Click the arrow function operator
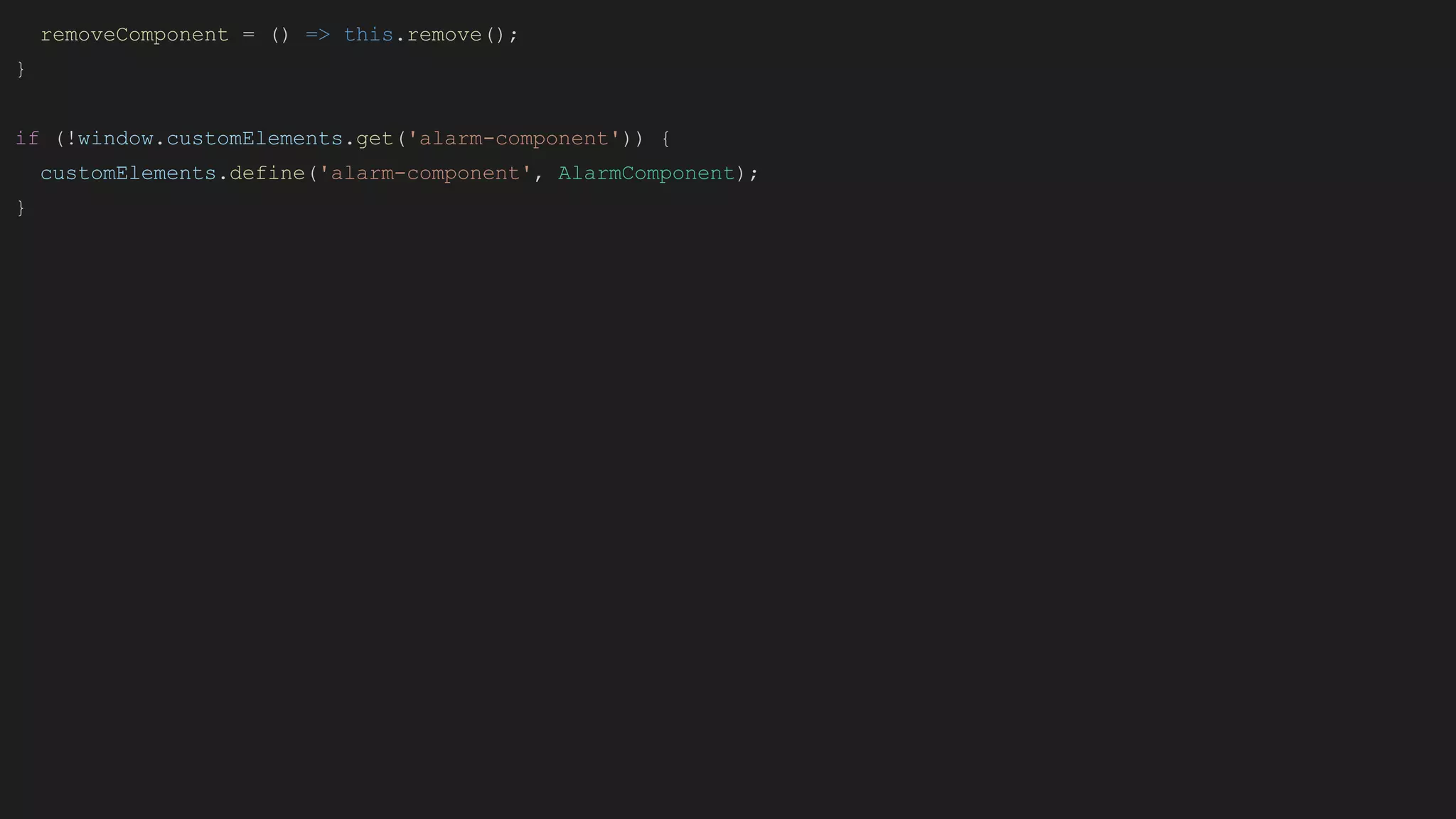 pos(318,35)
